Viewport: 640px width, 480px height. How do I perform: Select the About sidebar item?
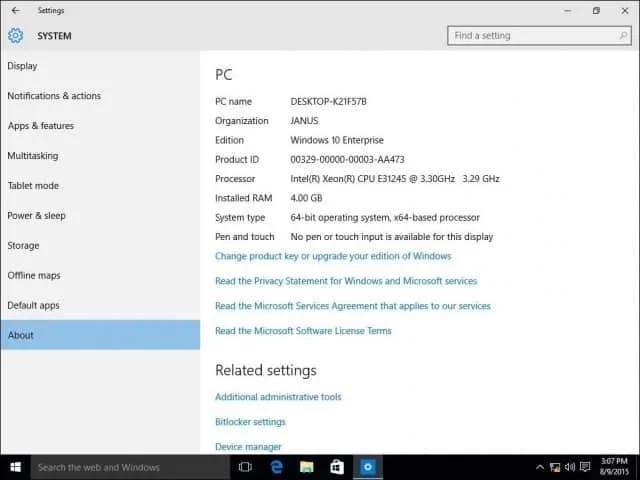[100, 335]
